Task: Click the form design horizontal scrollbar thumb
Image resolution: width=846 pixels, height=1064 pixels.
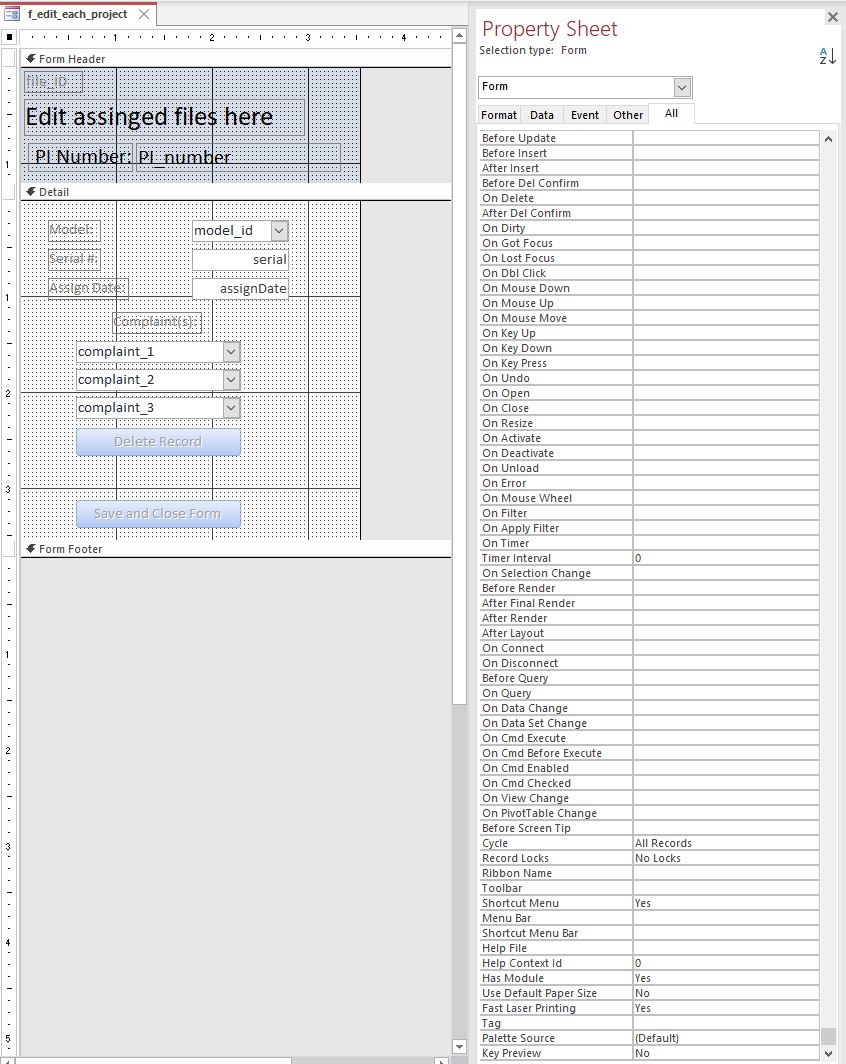Action: 153,1060
